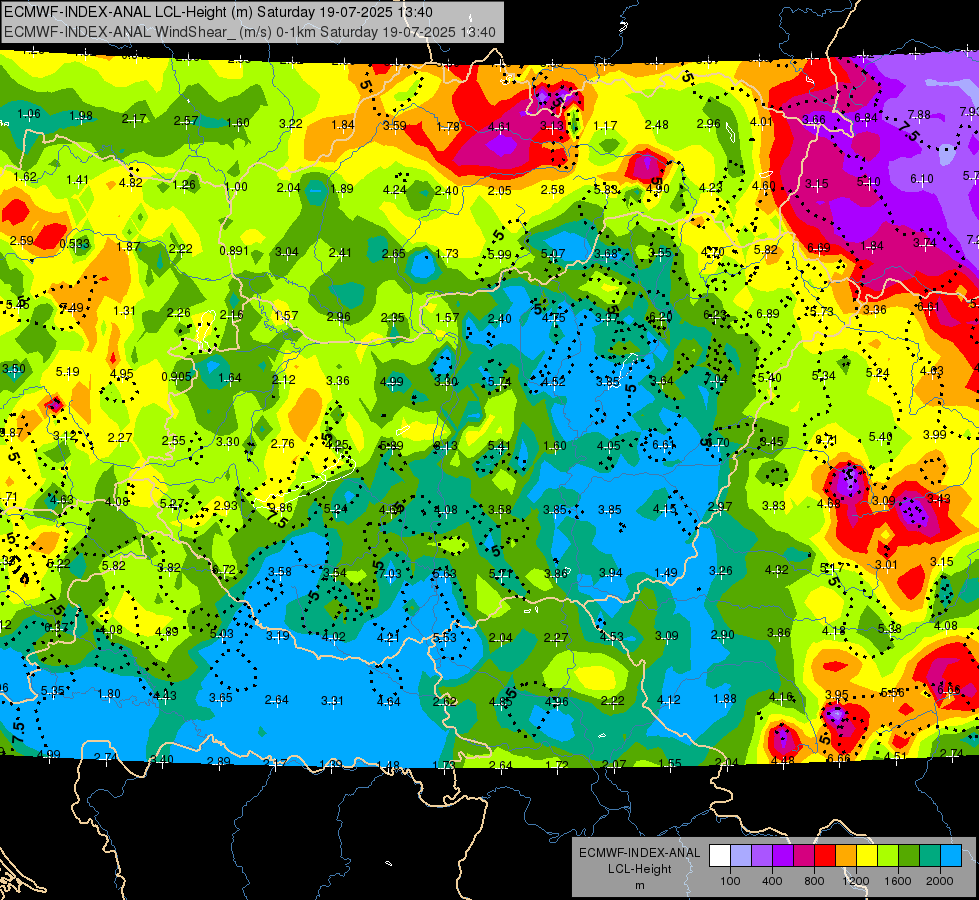
Task: Click the wind shear value 0.905
Action: [176, 377]
